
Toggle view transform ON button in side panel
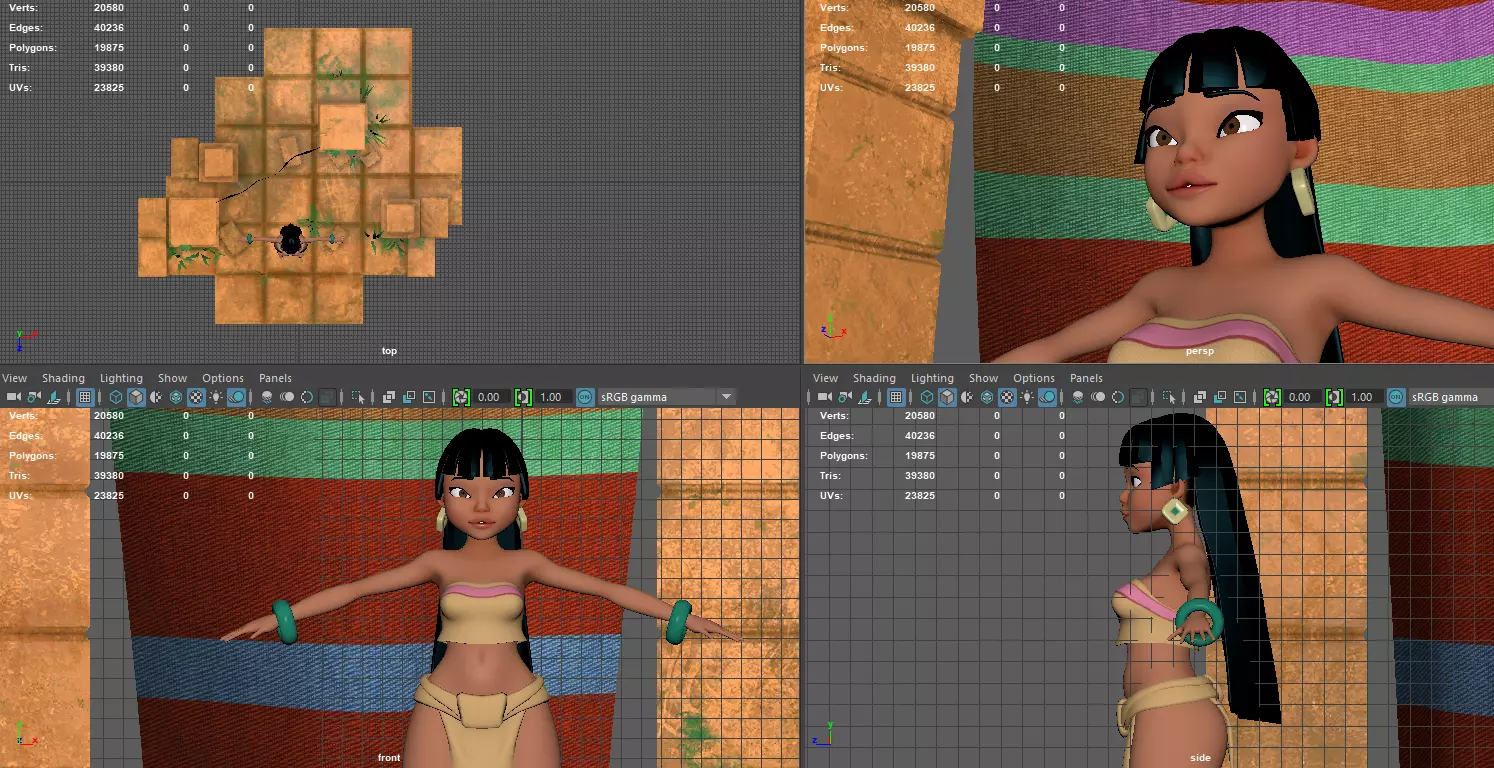point(1395,397)
